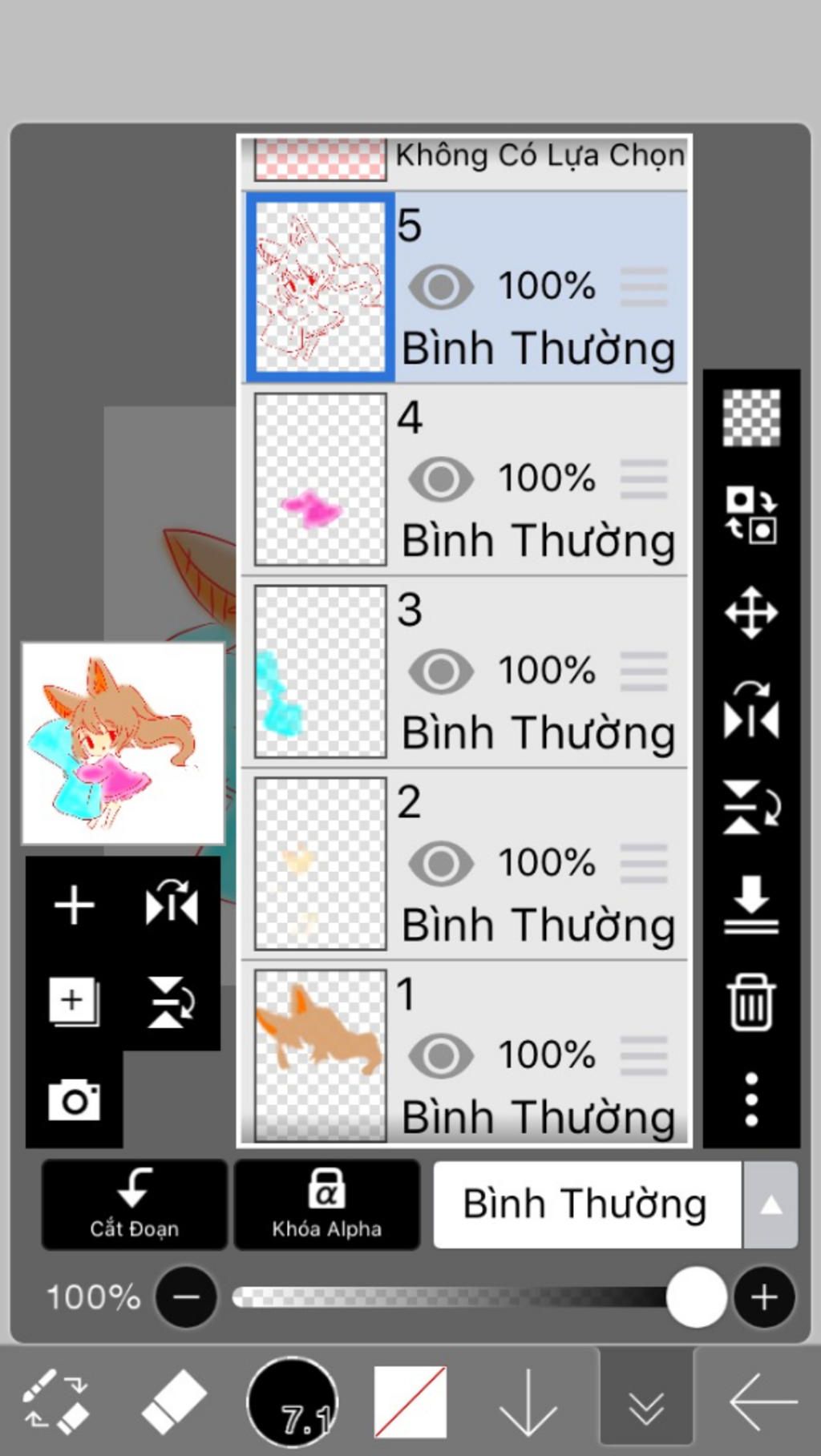Open camera to import a photo layer
This screenshot has width=821, height=1456.
pyautogui.click(x=74, y=1099)
